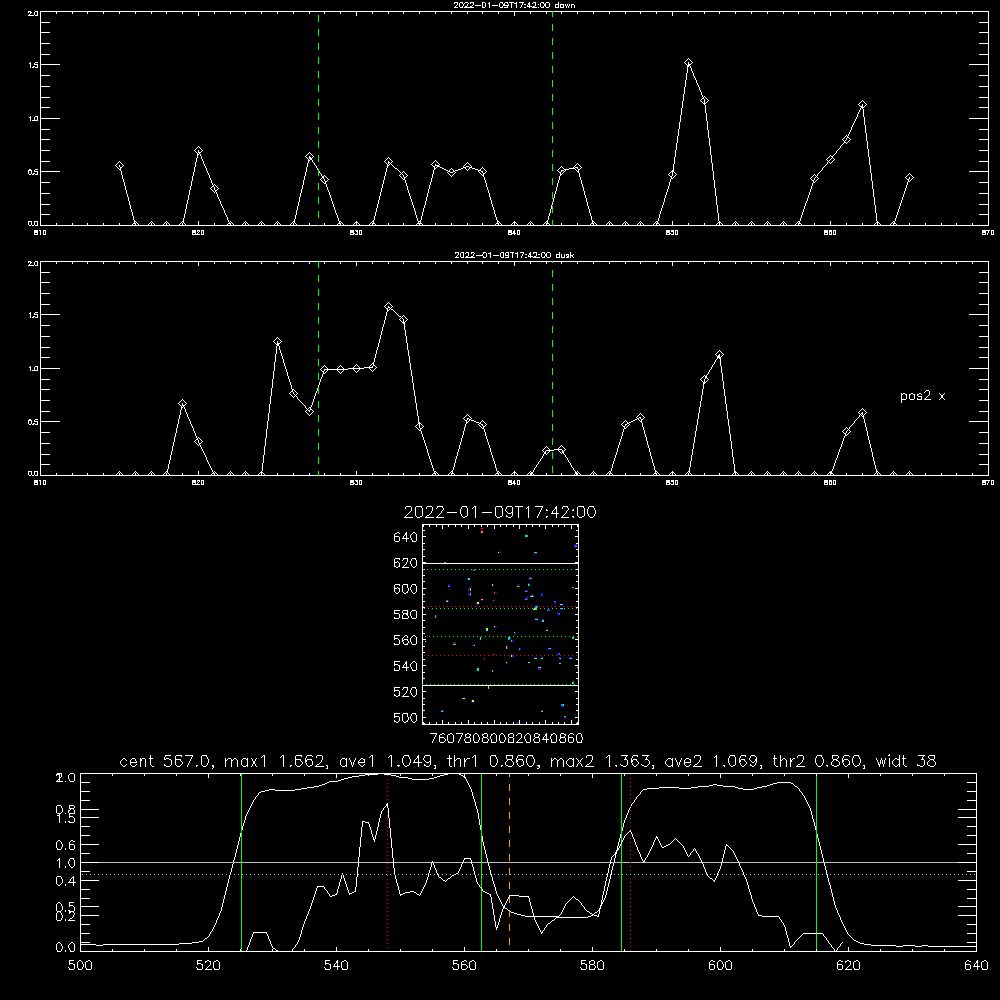Click the '600' x-axis label of bottom plot
This screenshot has width=1000, height=1000.
[x=720, y=966]
